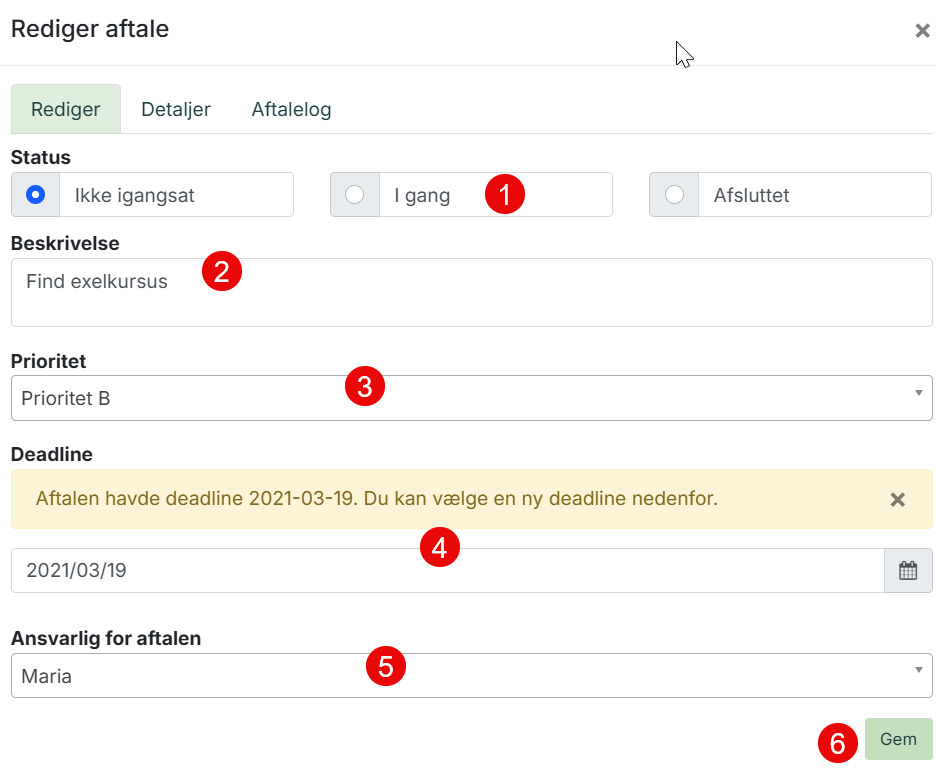This screenshot has width=936, height=772.
Task: Close the Rediger aftale dialog
Action: click(922, 30)
